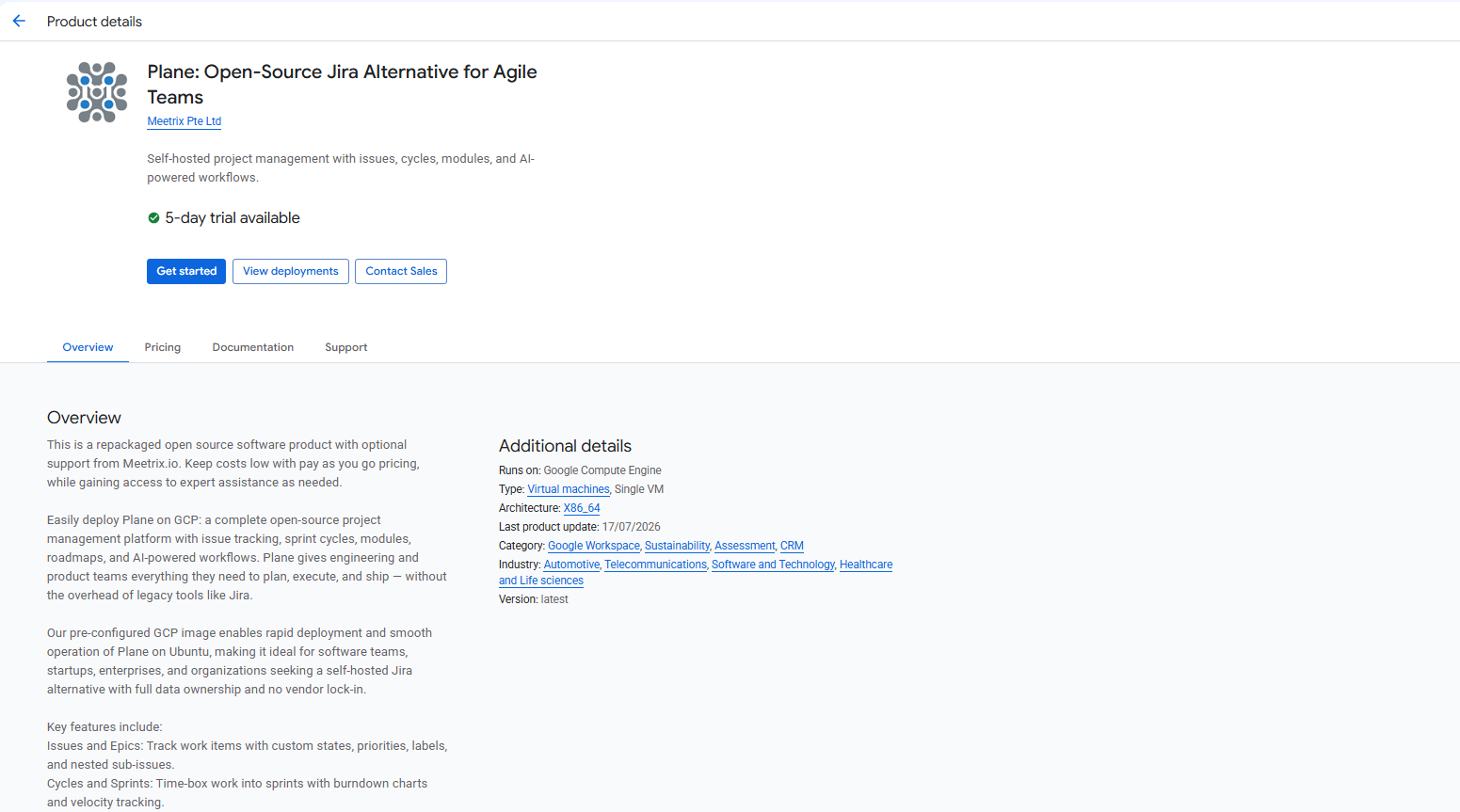
Task: Click the Automotive industry link
Action: point(571,565)
